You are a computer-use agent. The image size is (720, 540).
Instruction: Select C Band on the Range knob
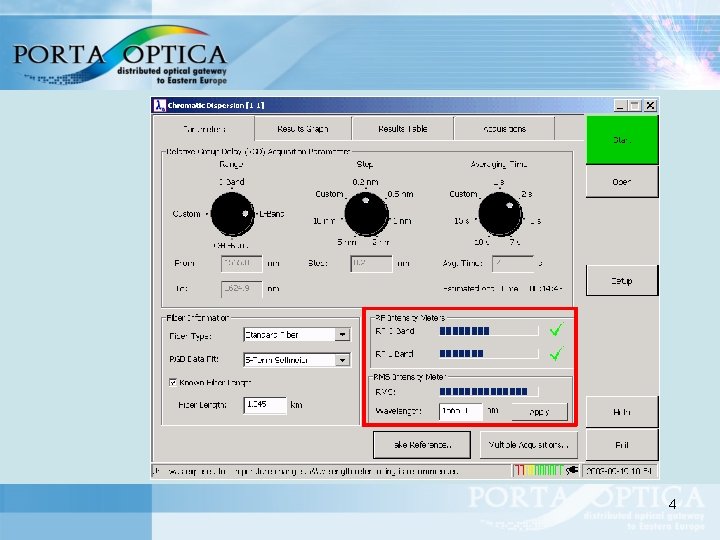(x=232, y=181)
